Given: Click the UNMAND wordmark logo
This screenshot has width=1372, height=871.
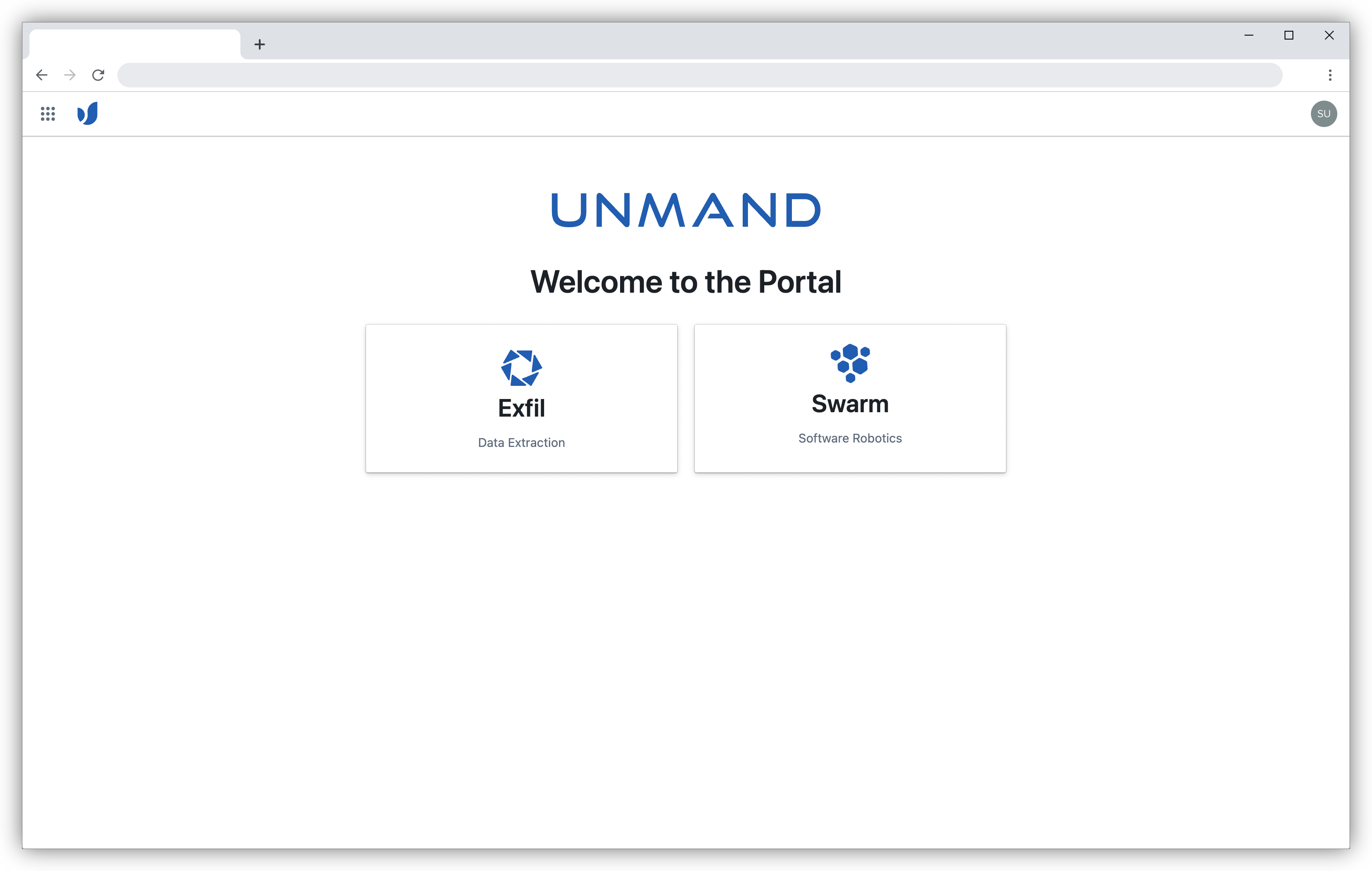Looking at the screenshot, I should pos(686,210).
